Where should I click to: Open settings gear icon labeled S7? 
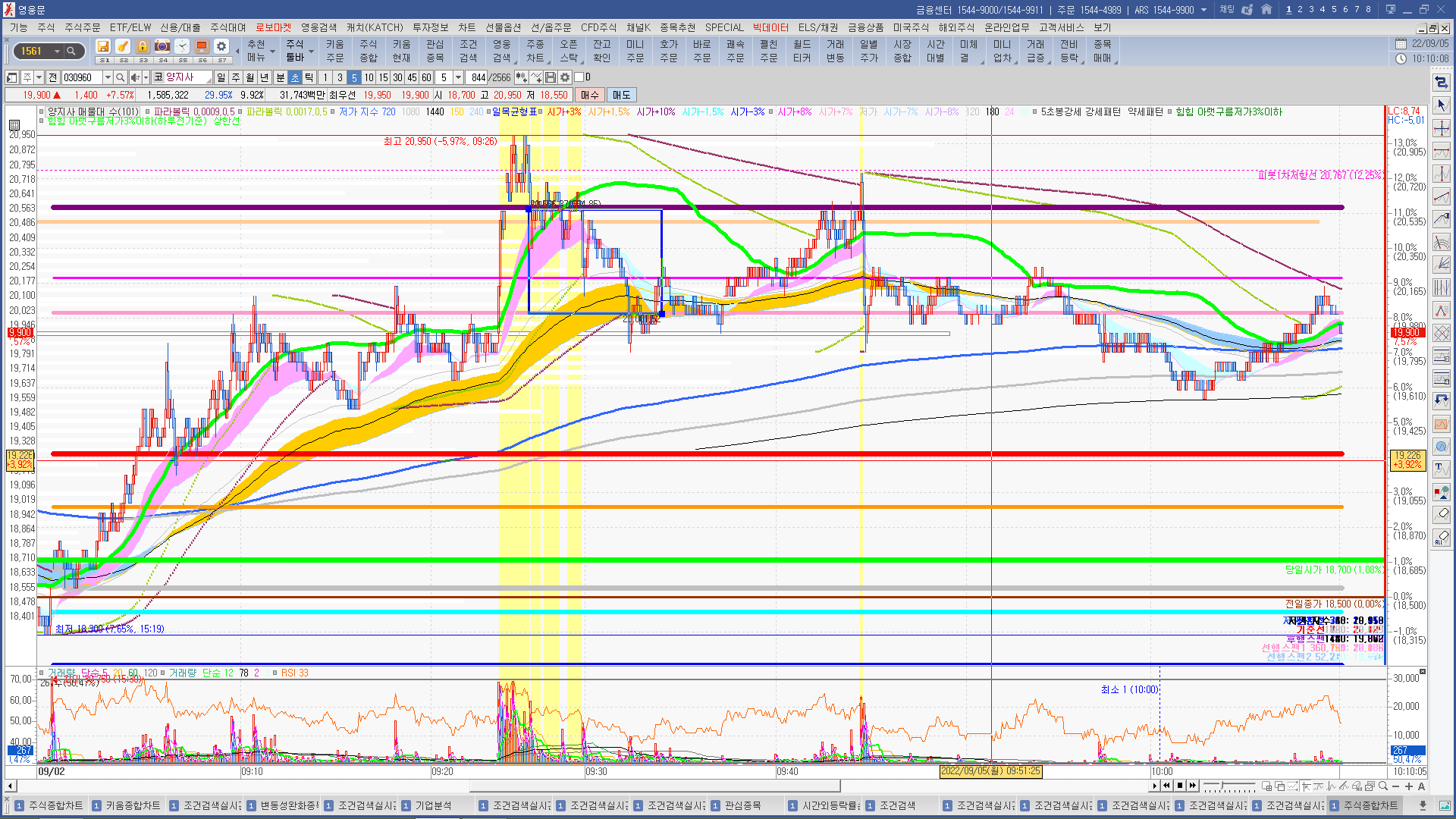[221, 47]
